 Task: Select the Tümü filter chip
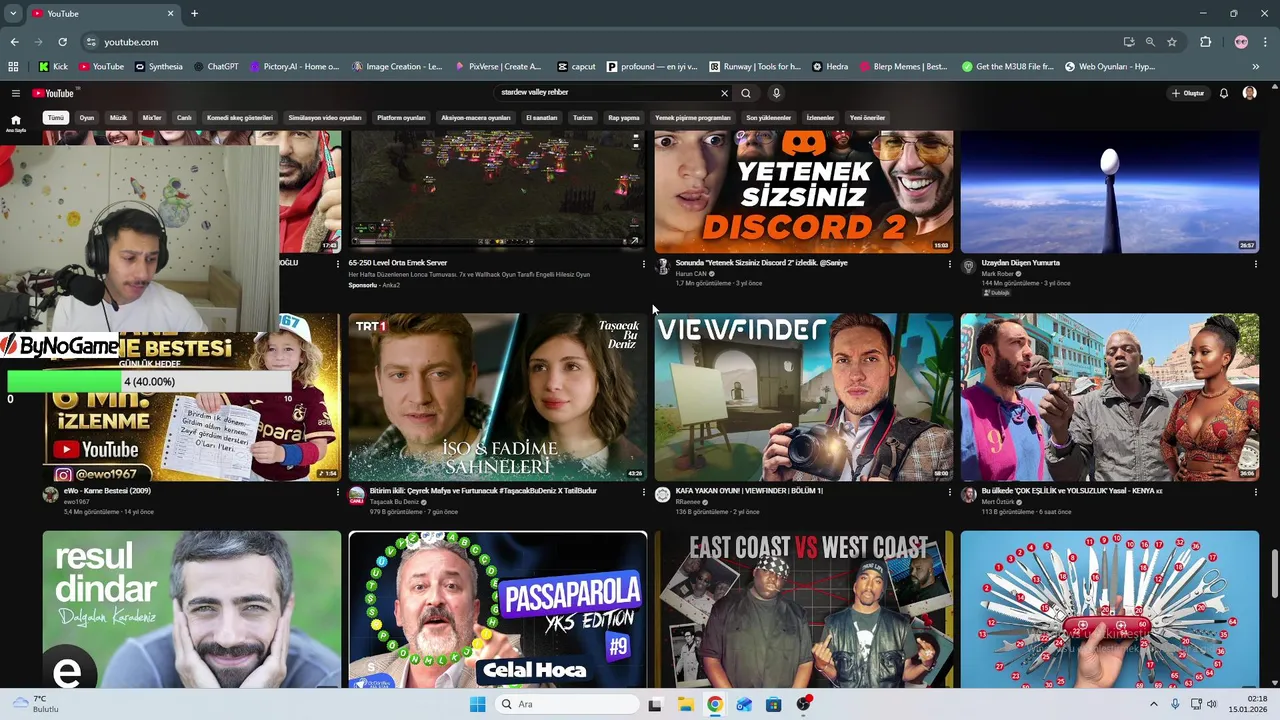(56, 118)
